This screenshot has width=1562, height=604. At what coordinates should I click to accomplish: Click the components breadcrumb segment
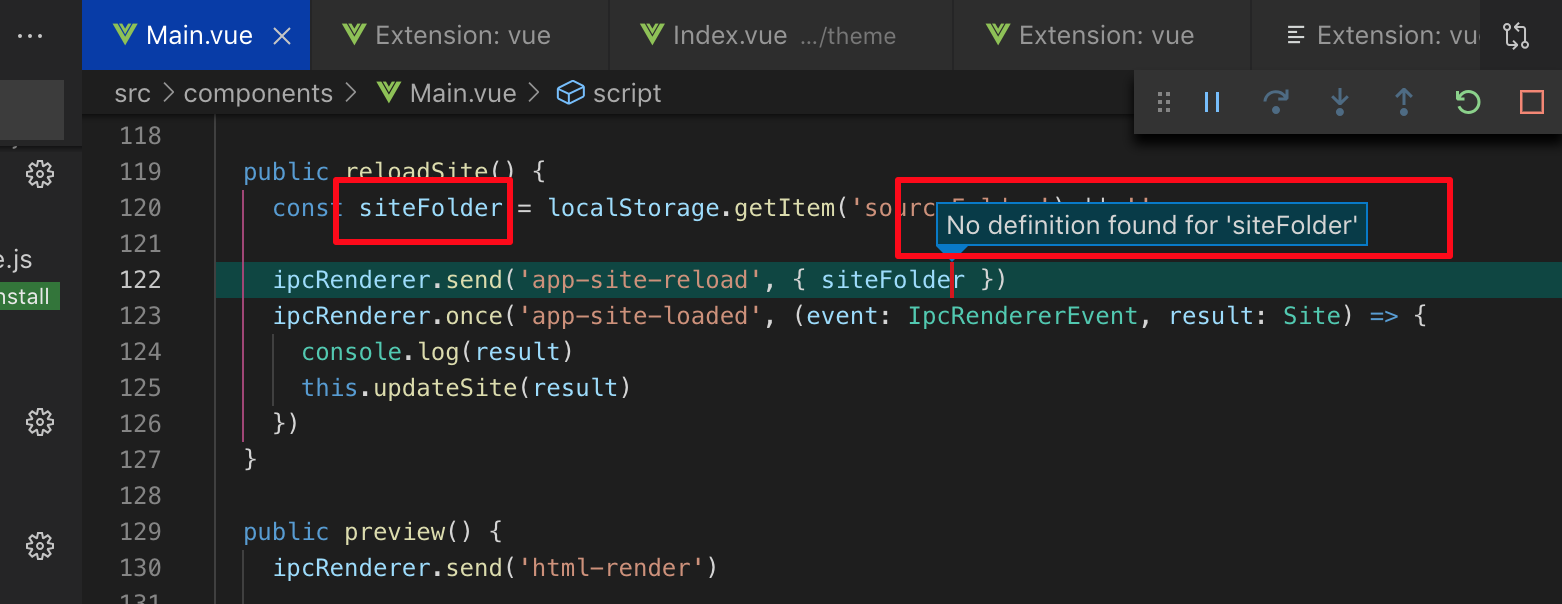pyautogui.click(x=258, y=94)
